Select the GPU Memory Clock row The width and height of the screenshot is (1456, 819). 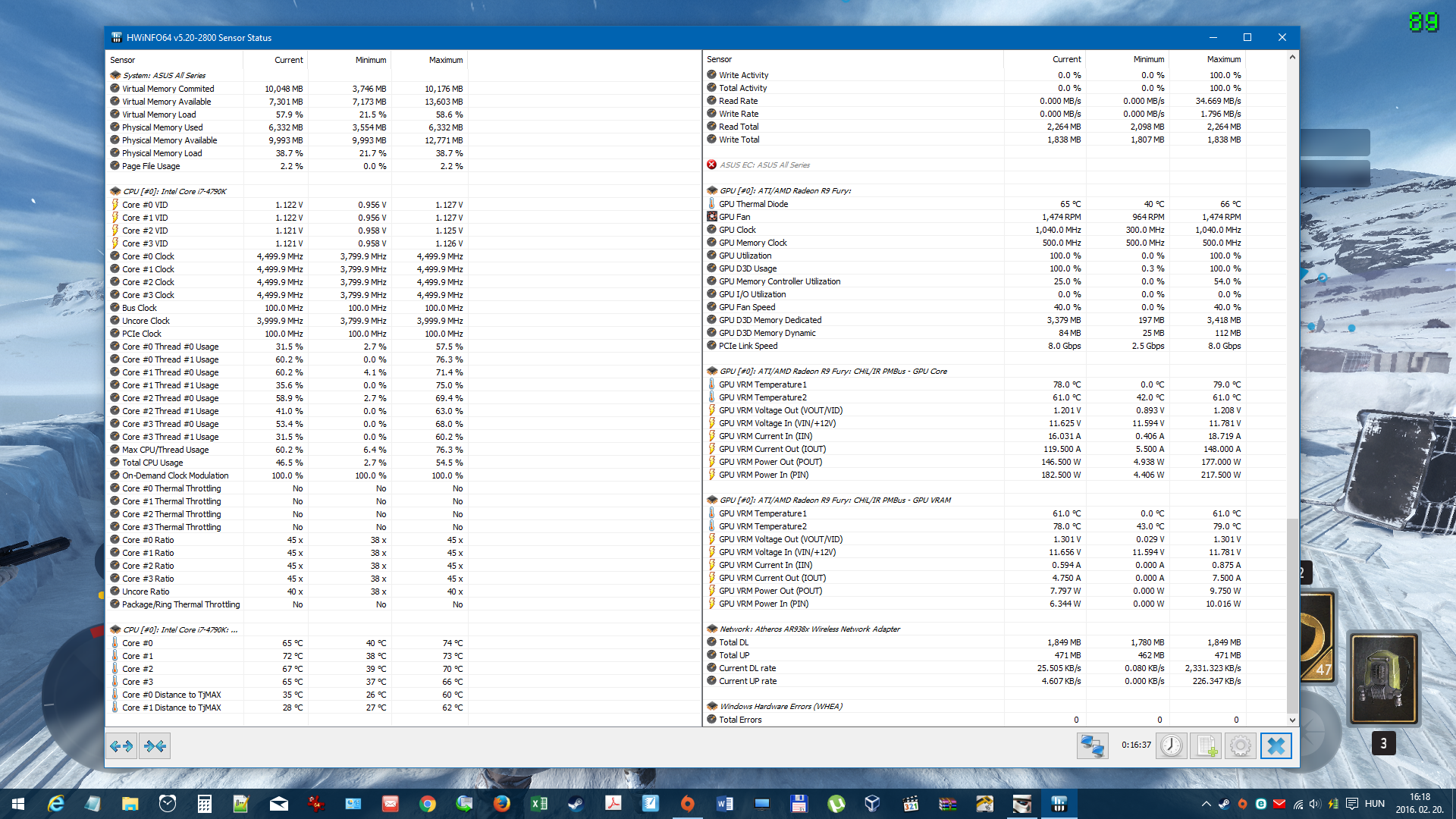coord(974,243)
